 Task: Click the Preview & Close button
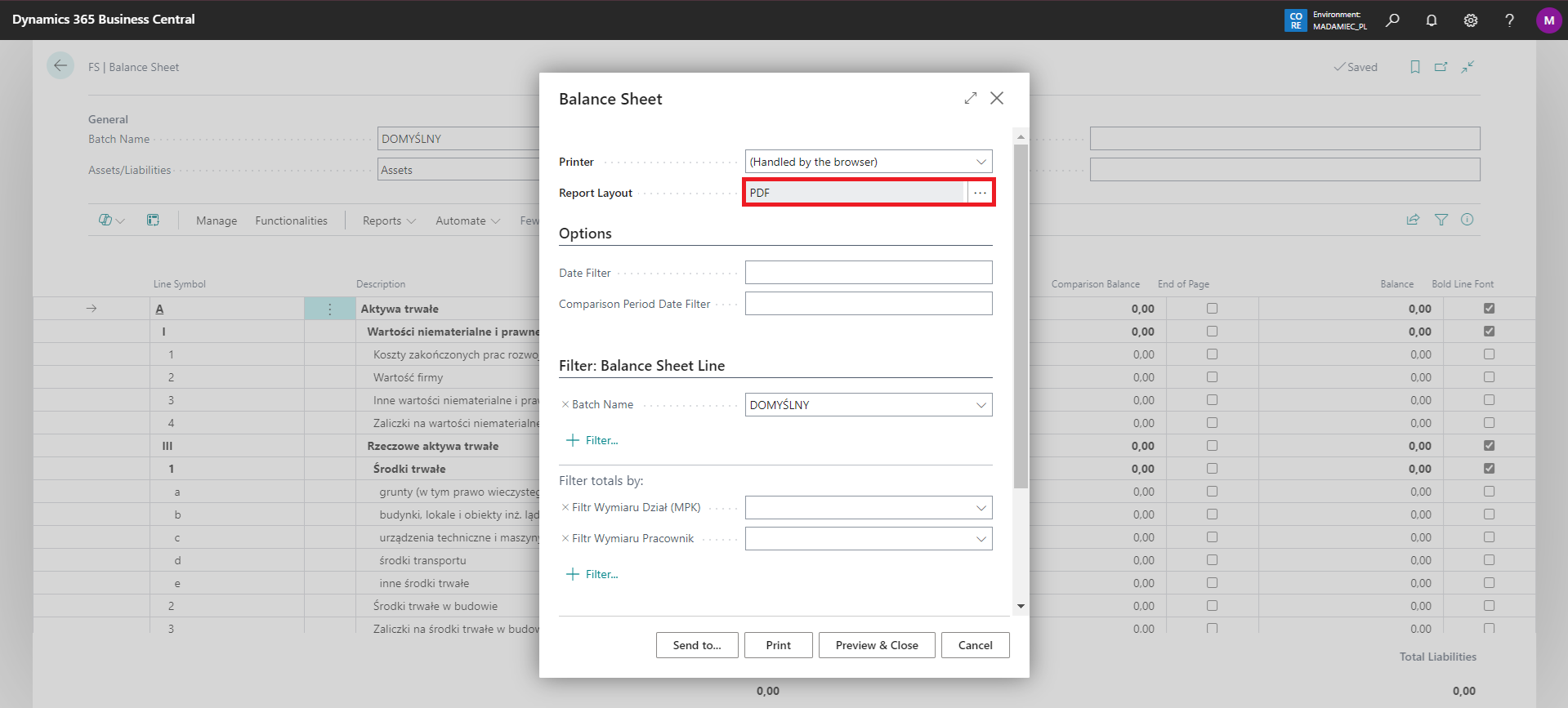coord(877,645)
